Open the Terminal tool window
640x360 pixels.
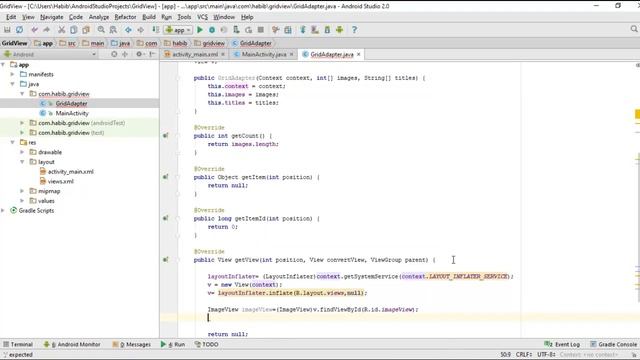click(x=18, y=344)
